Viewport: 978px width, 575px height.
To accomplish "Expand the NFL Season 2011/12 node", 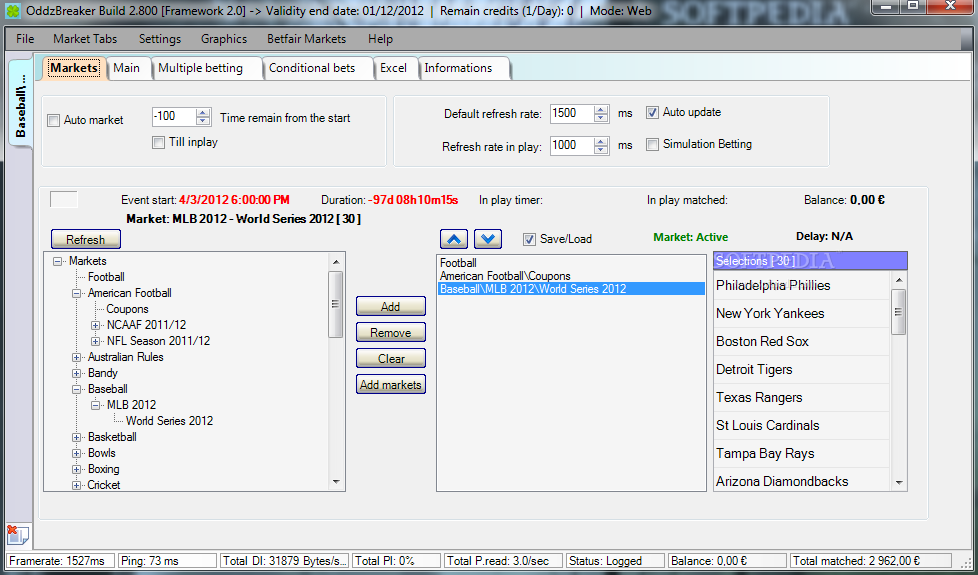I will [95, 342].
